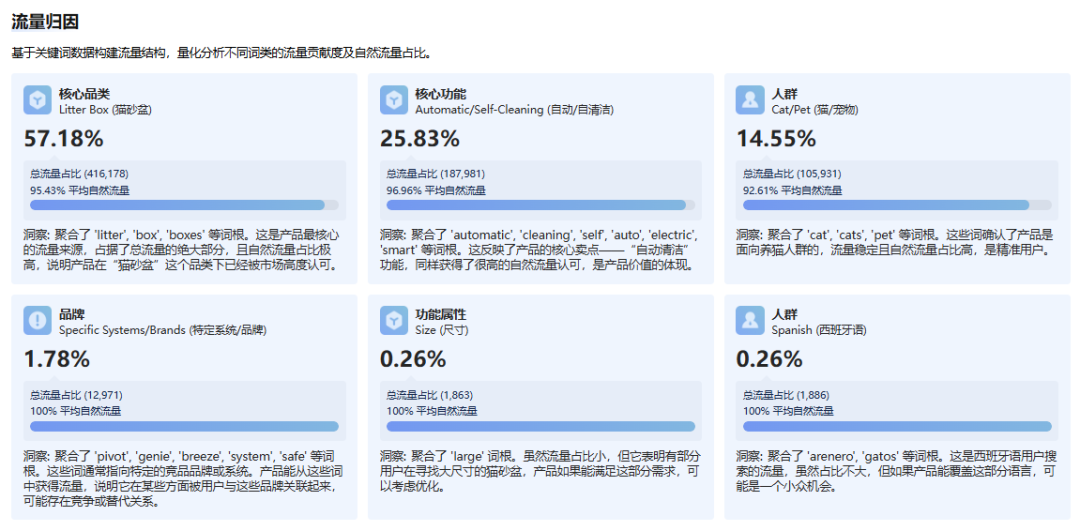Screen dimensions: 1080x531
Task: Click the 功能属性 card title
Action: coord(441,315)
